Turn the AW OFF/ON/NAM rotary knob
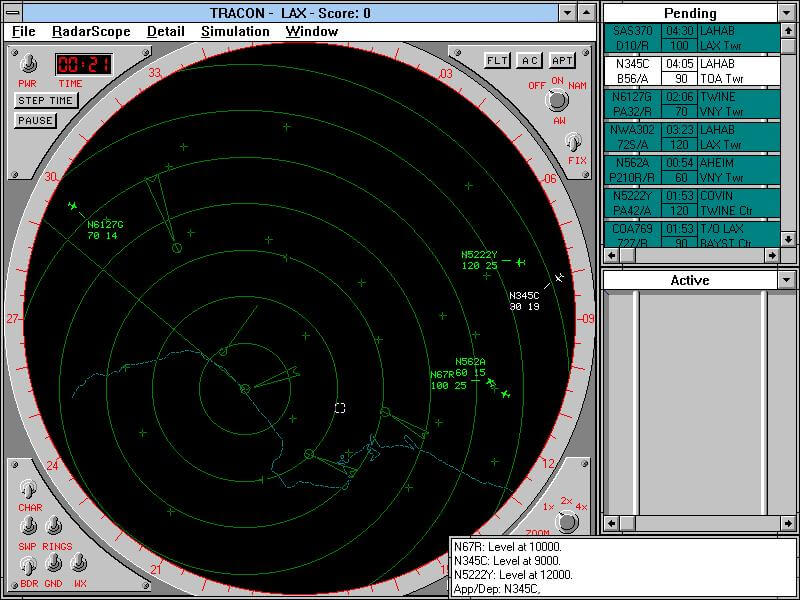 [x=555, y=101]
